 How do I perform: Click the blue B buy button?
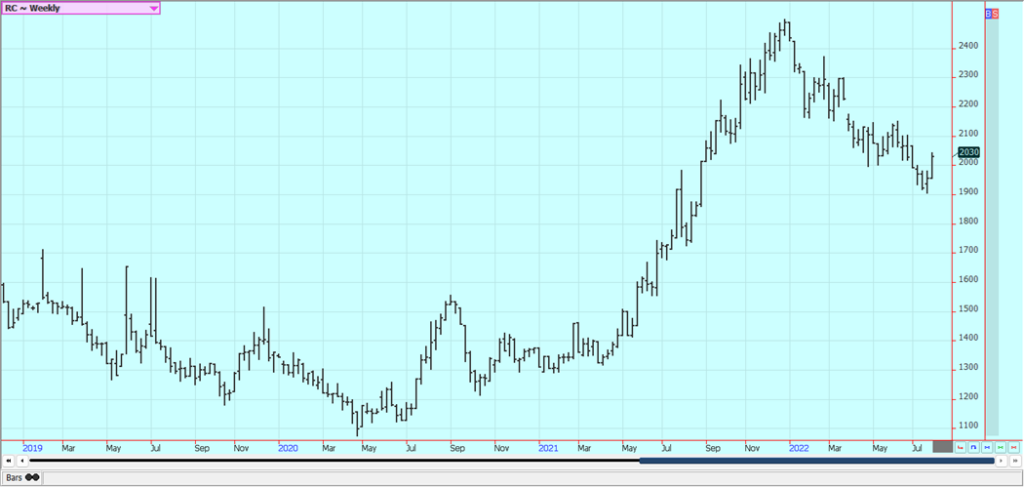pyautogui.click(x=989, y=14)
